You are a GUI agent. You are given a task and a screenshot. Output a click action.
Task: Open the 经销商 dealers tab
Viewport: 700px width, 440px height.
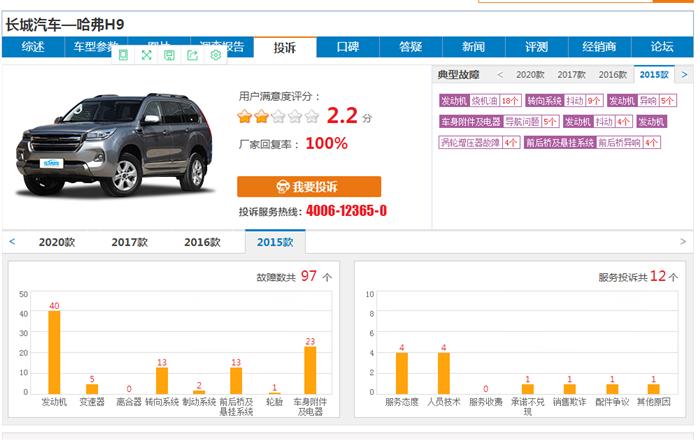point(600,47)
